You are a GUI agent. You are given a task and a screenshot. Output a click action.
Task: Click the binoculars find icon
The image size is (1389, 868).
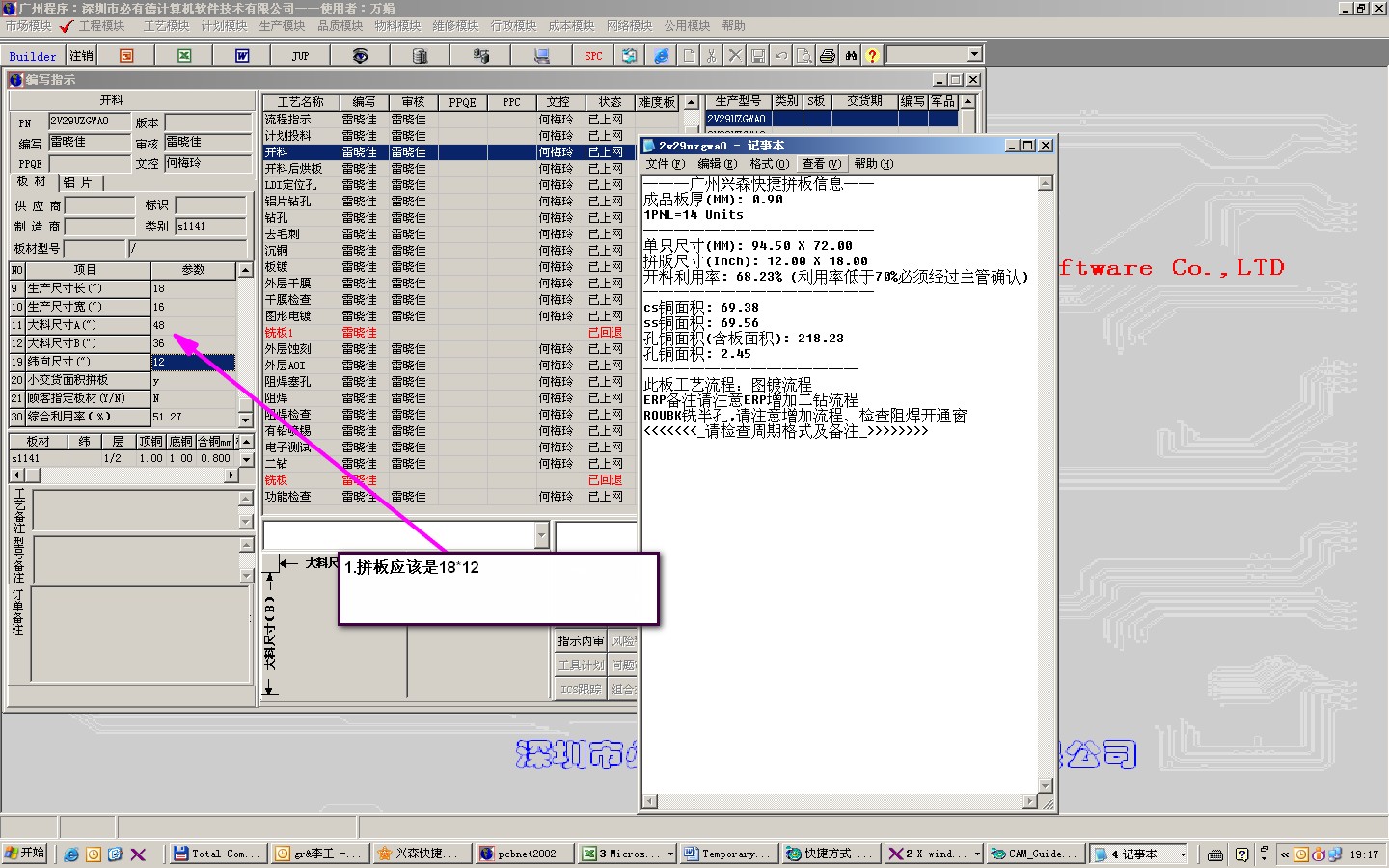(x=851, y=56)
